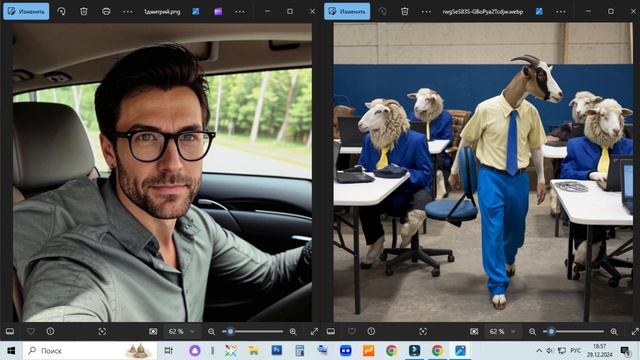Open three-dot menu right of right window's blue icon

(561, 11)
